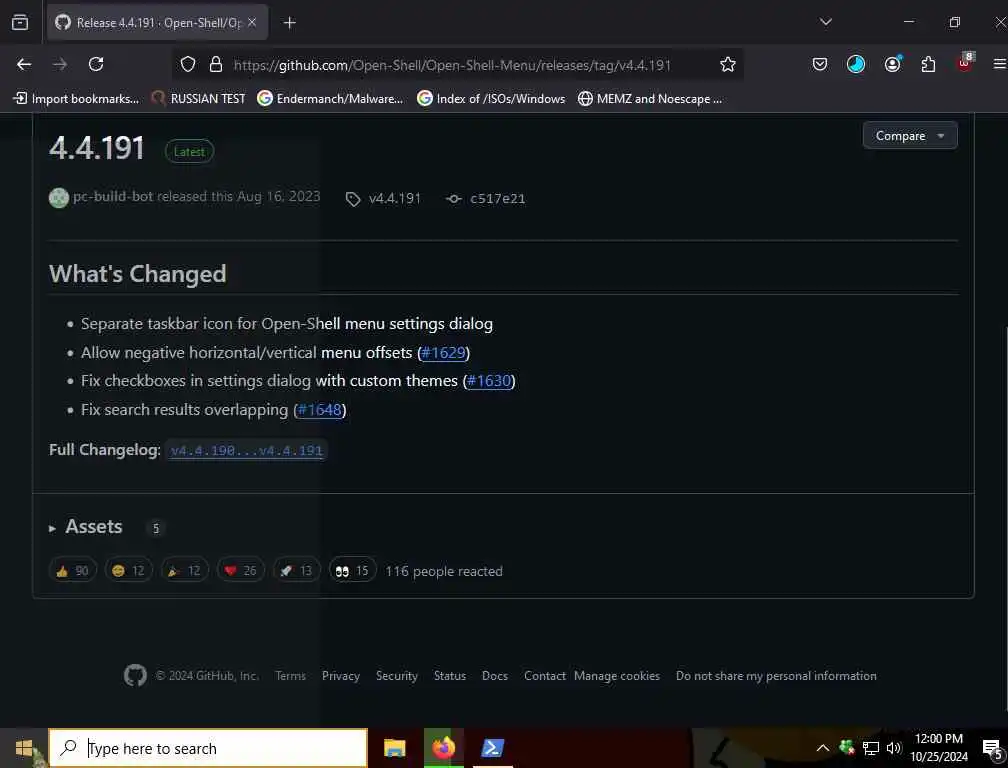Open pc-build-bot profile link
1008x768 pixels.
point(113,197)
